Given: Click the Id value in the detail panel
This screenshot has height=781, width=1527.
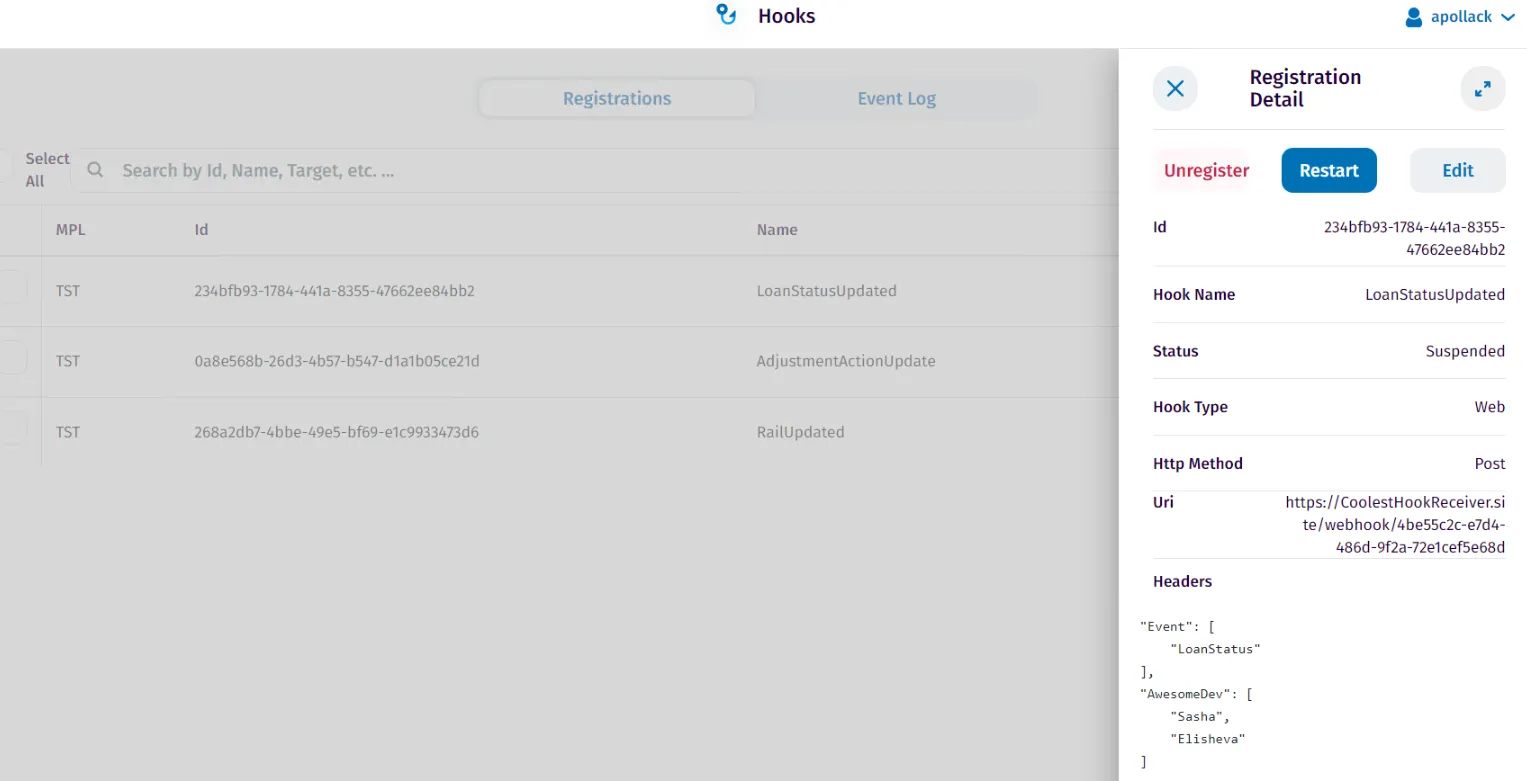Looking at the screenshot, I should pos(1414,238).
